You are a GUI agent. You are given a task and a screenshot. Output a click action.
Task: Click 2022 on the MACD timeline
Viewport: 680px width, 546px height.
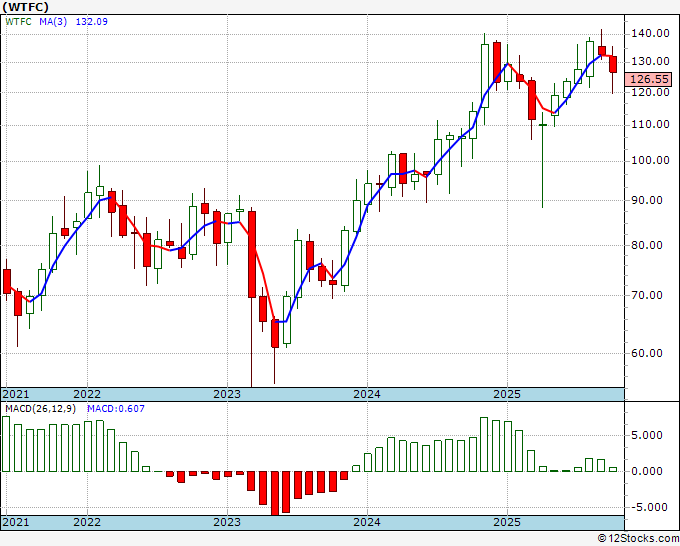click(87, 522)
